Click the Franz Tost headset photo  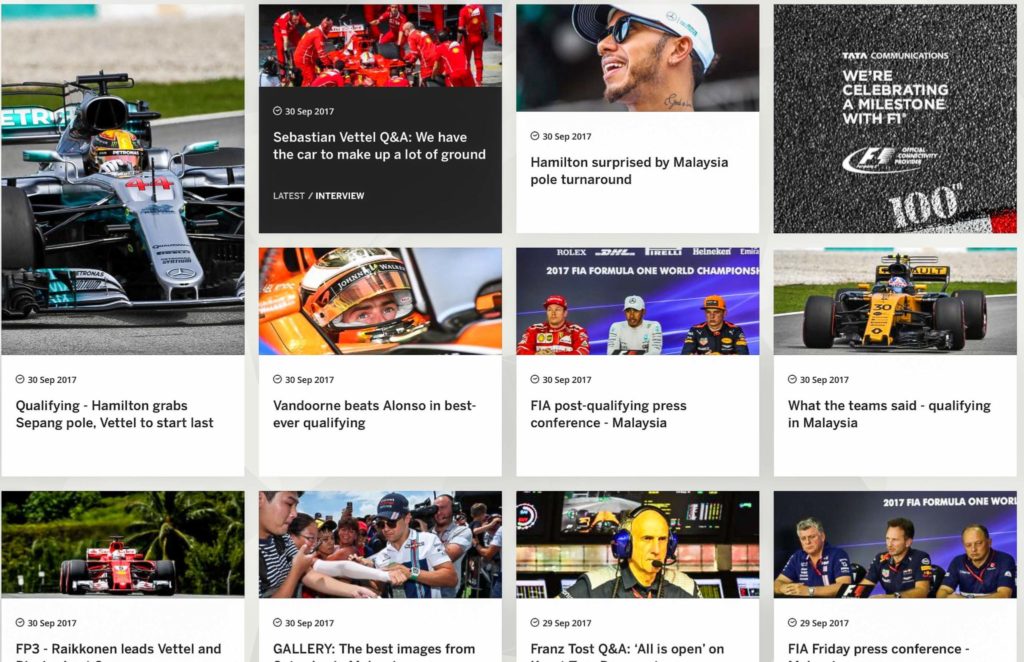point(637,544)
